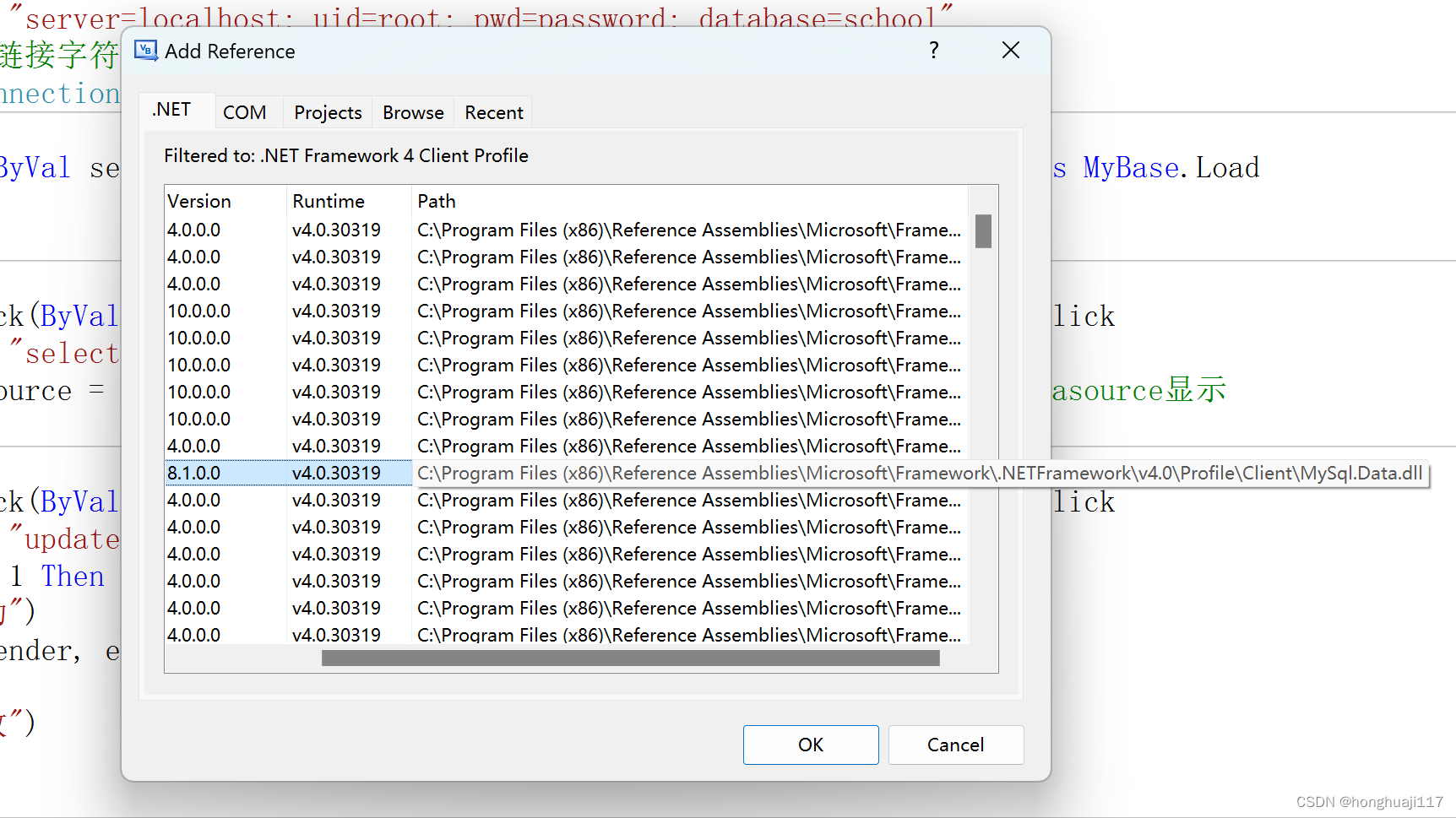
Task: Click the horizontal scrollbar below the list
Action: coord(631,658)
